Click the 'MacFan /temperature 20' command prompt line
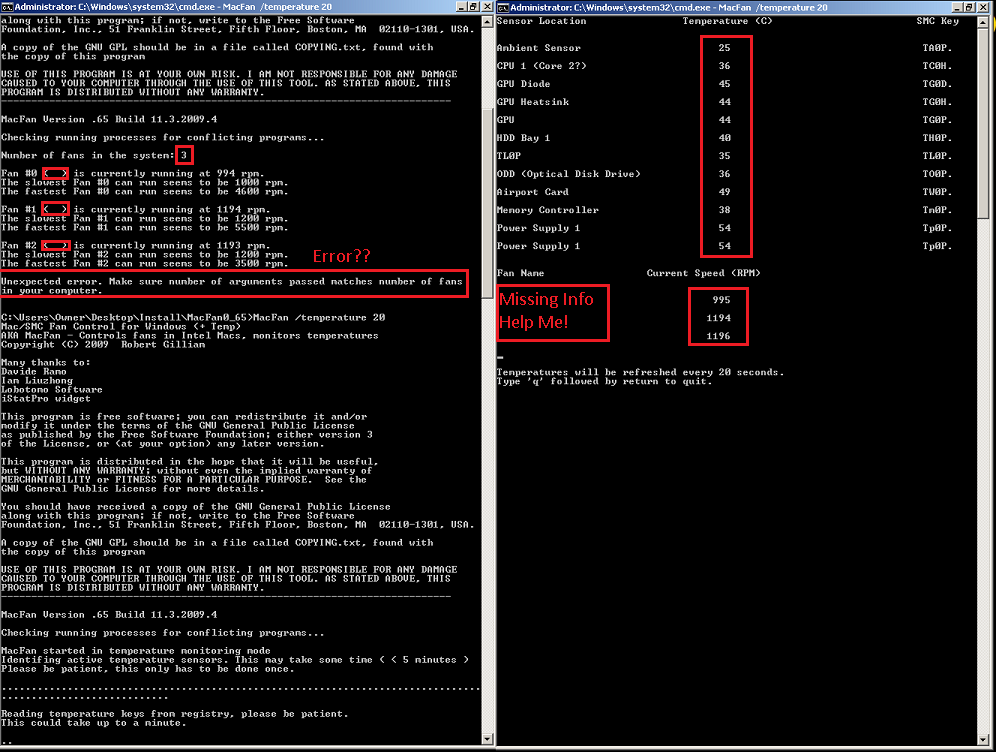 coord(193,318)
